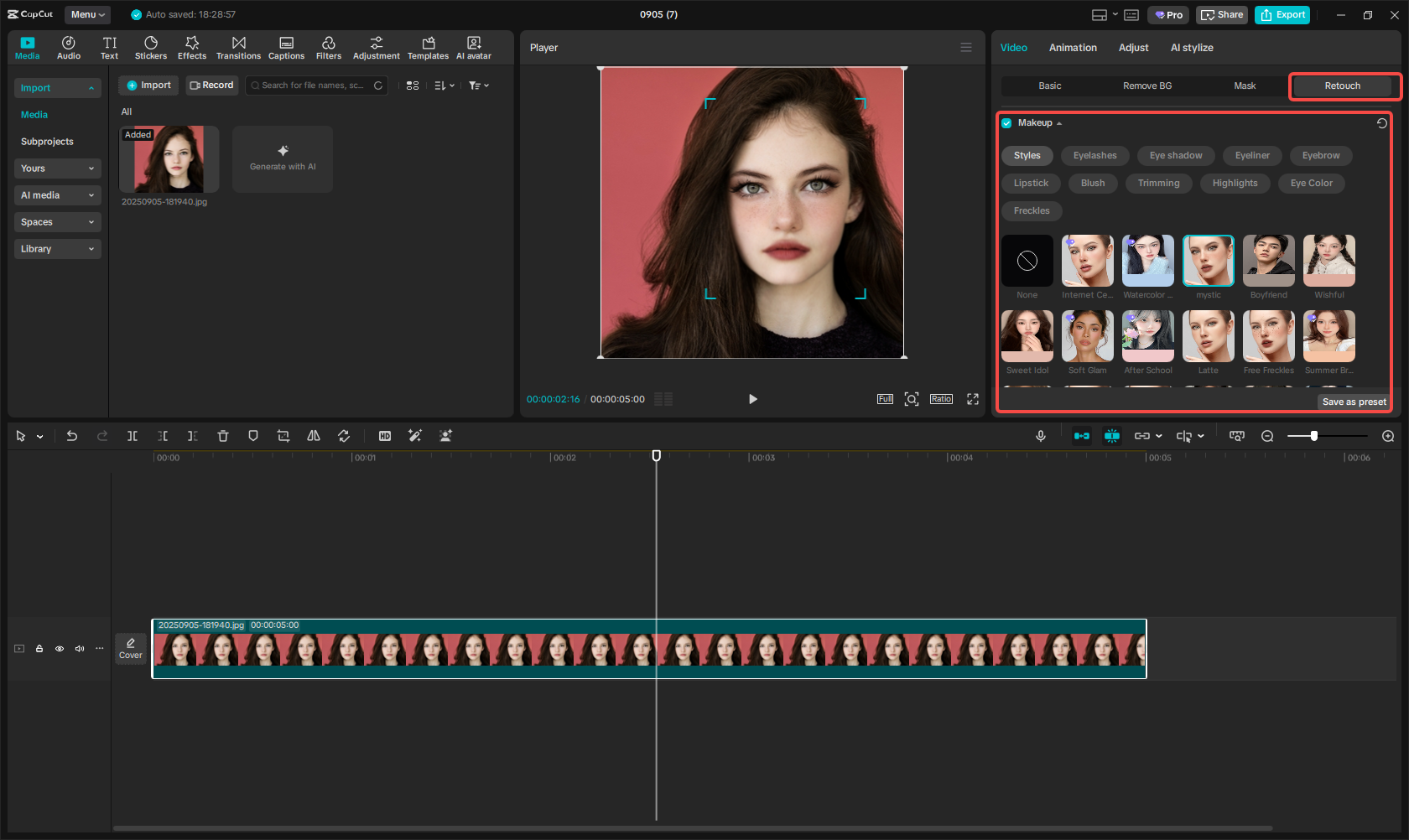Open the Effects panel from the top toolbar

point(192,47)
